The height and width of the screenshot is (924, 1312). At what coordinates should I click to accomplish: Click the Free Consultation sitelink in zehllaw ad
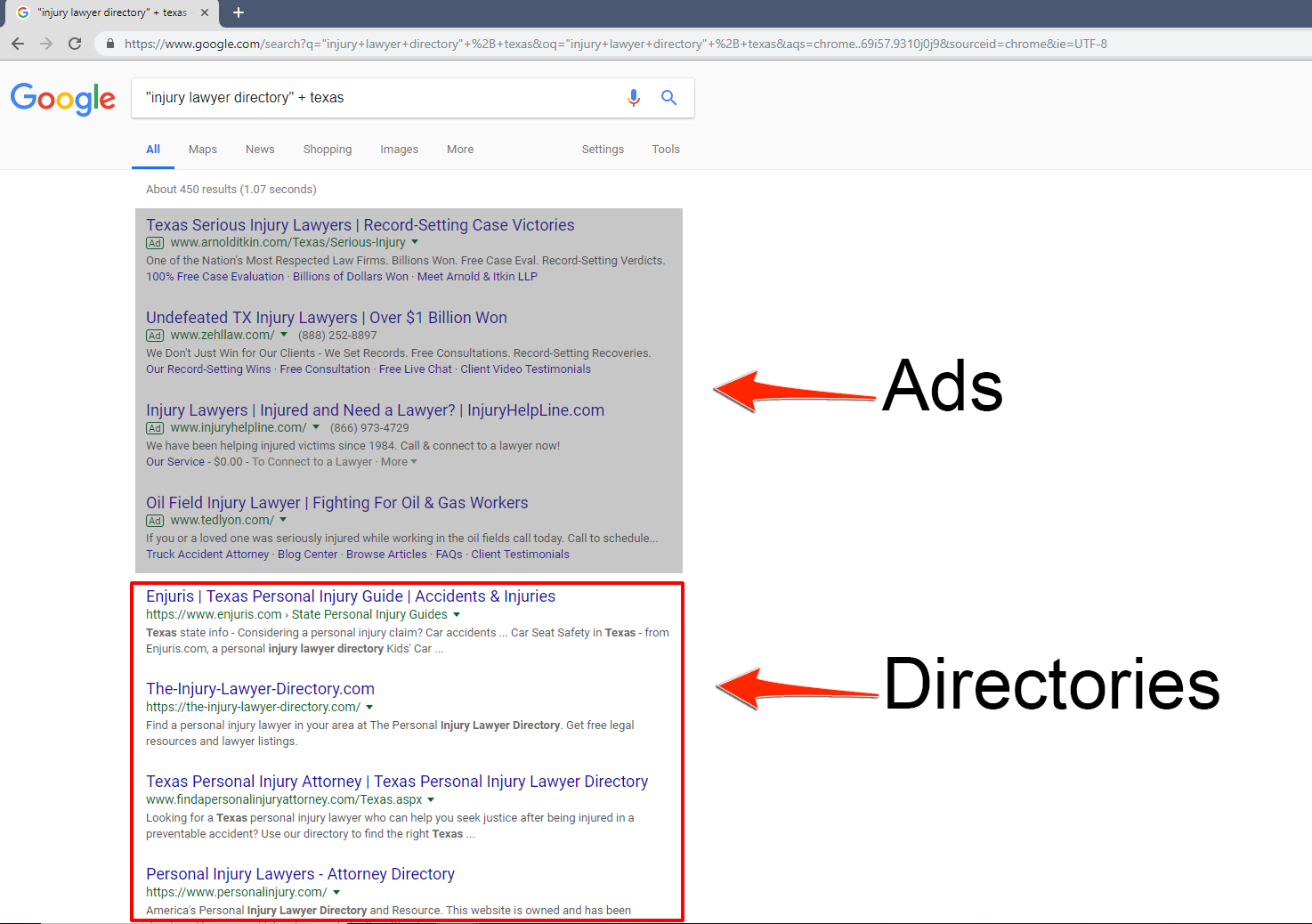click(325, 369)
